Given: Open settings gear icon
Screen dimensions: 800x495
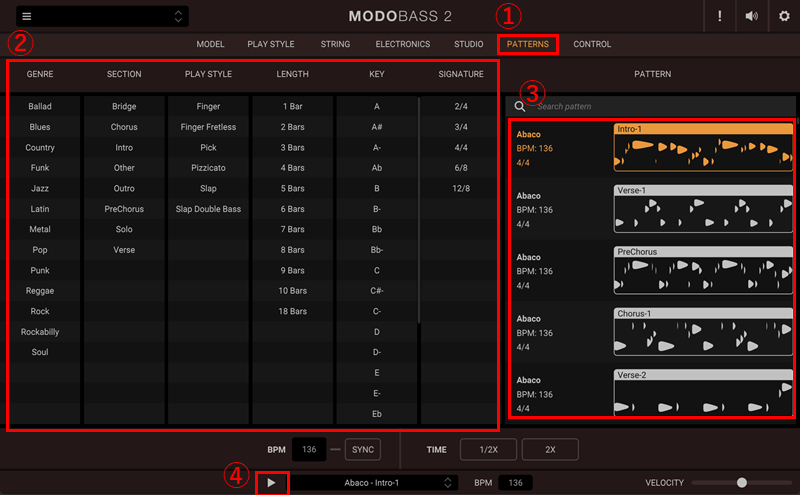Looking at the screenshot, I should click(784, 16).
